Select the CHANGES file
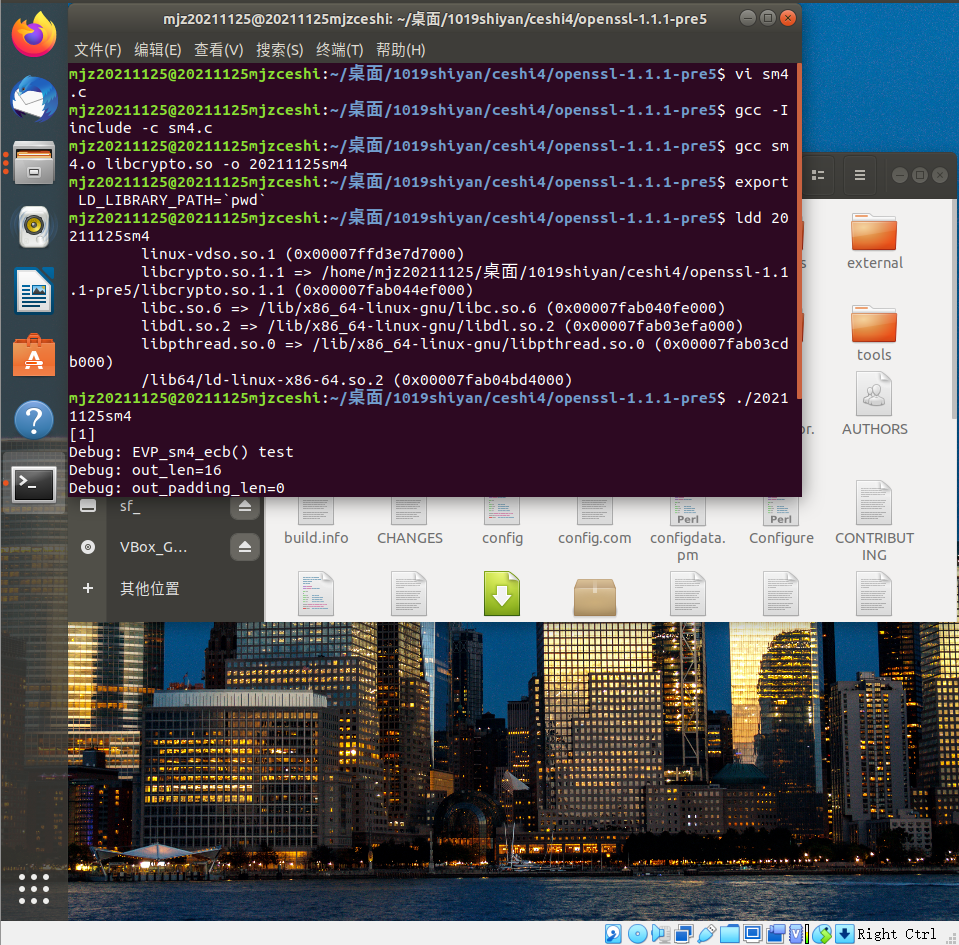Screen dimensions: 959x945 (409, 521)
